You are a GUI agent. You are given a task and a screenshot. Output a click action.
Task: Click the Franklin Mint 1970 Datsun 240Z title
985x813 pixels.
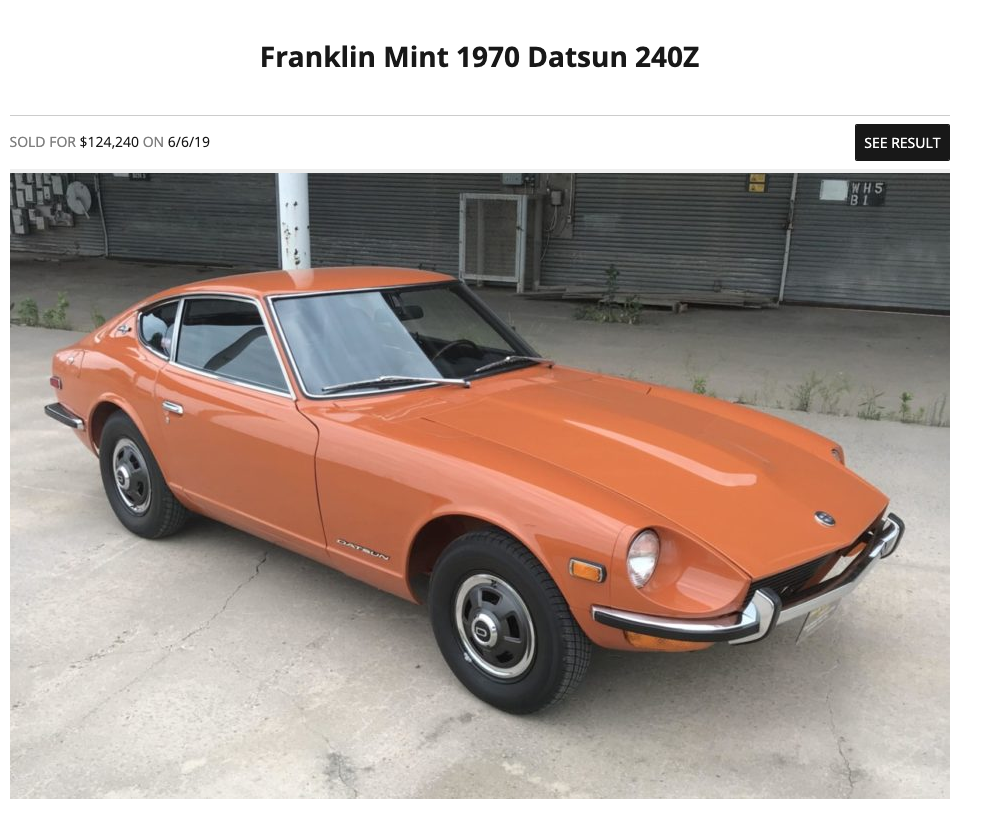point(479,57)
